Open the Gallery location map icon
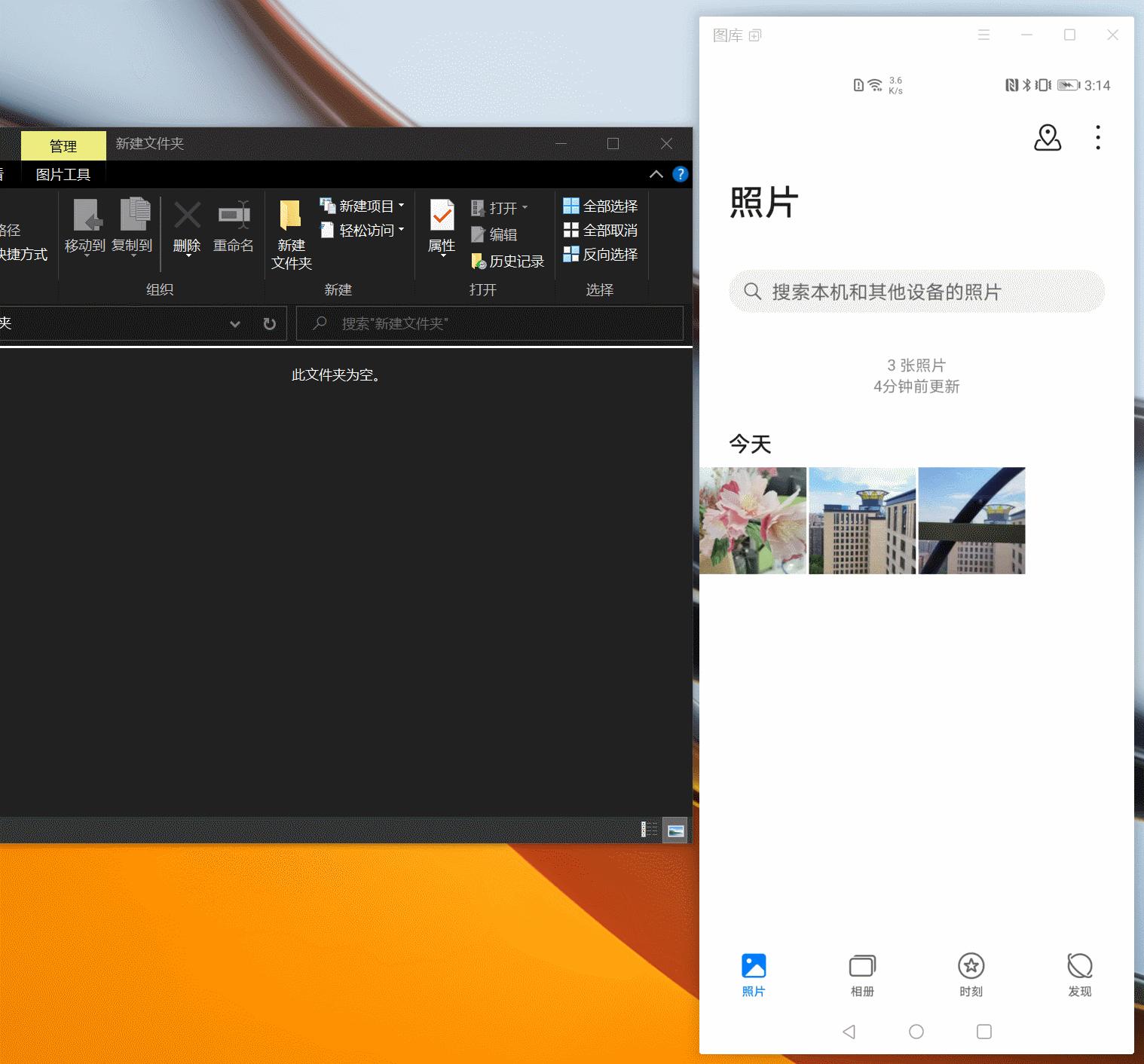The image size is (1144, 1064). [x=1048, y=138]
